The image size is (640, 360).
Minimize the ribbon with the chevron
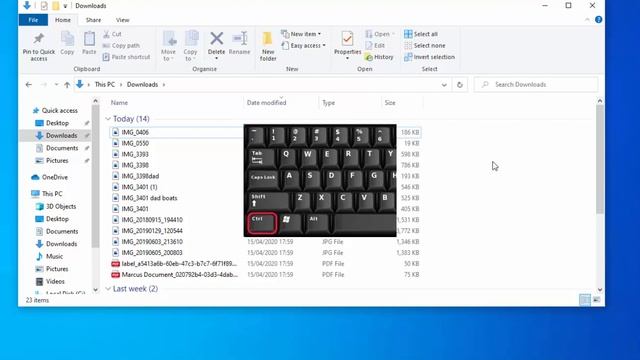[x=587, y=20]
